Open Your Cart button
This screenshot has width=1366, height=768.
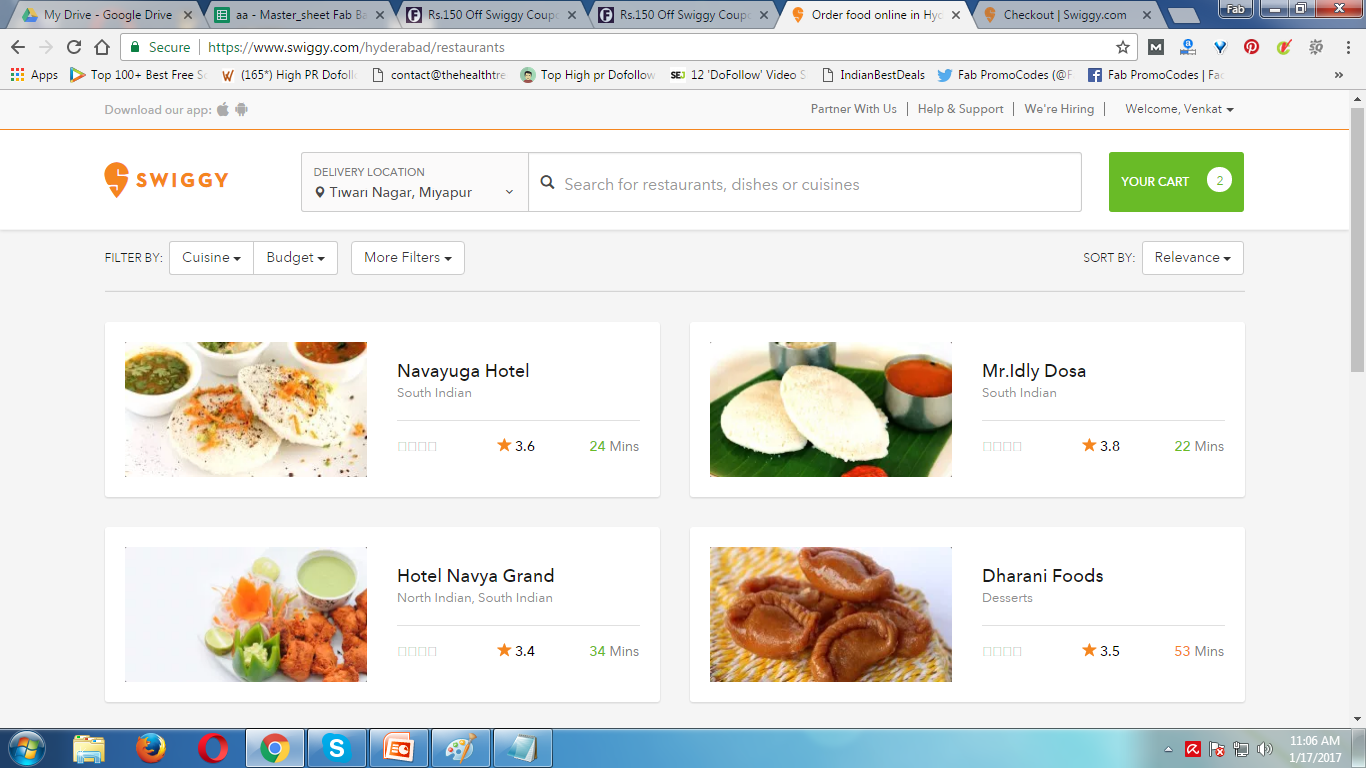(1176, 181)
